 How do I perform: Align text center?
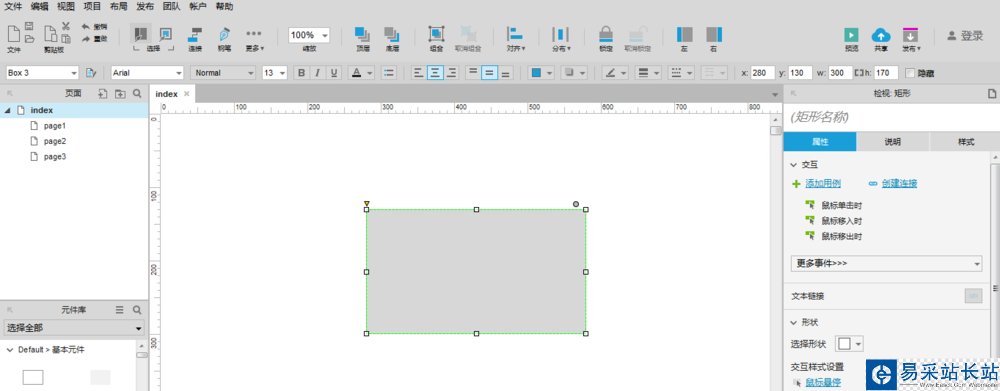(x=435, y=73)
